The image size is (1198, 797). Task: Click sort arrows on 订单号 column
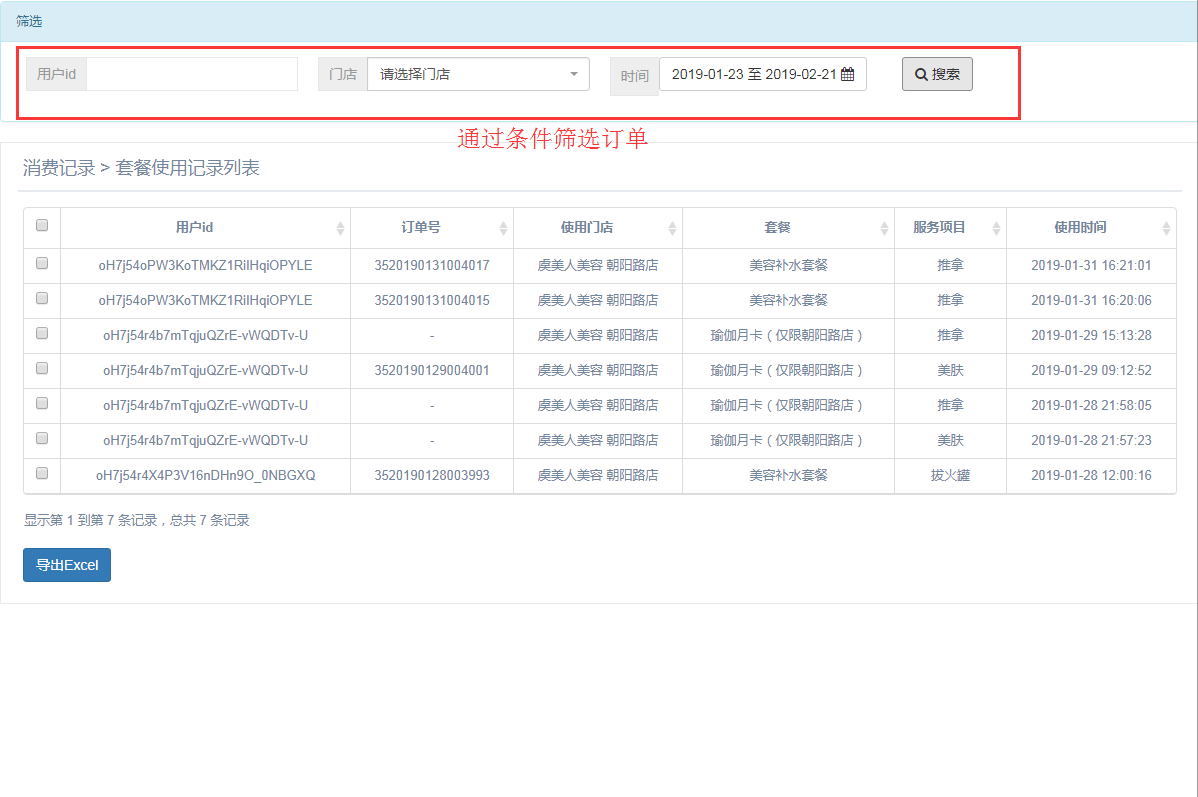503,228
